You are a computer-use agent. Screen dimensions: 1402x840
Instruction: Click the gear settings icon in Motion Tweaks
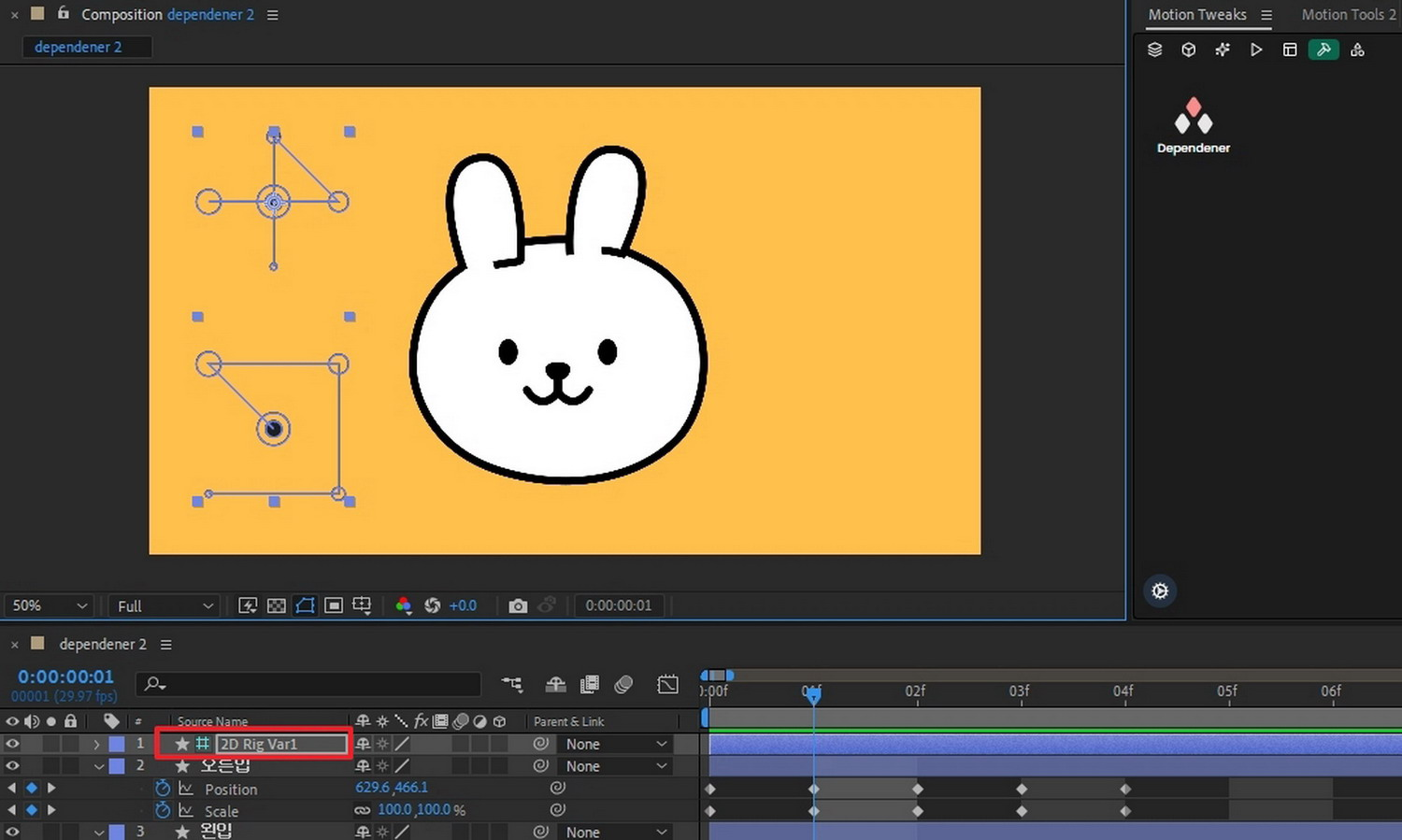click(1160, 591)
